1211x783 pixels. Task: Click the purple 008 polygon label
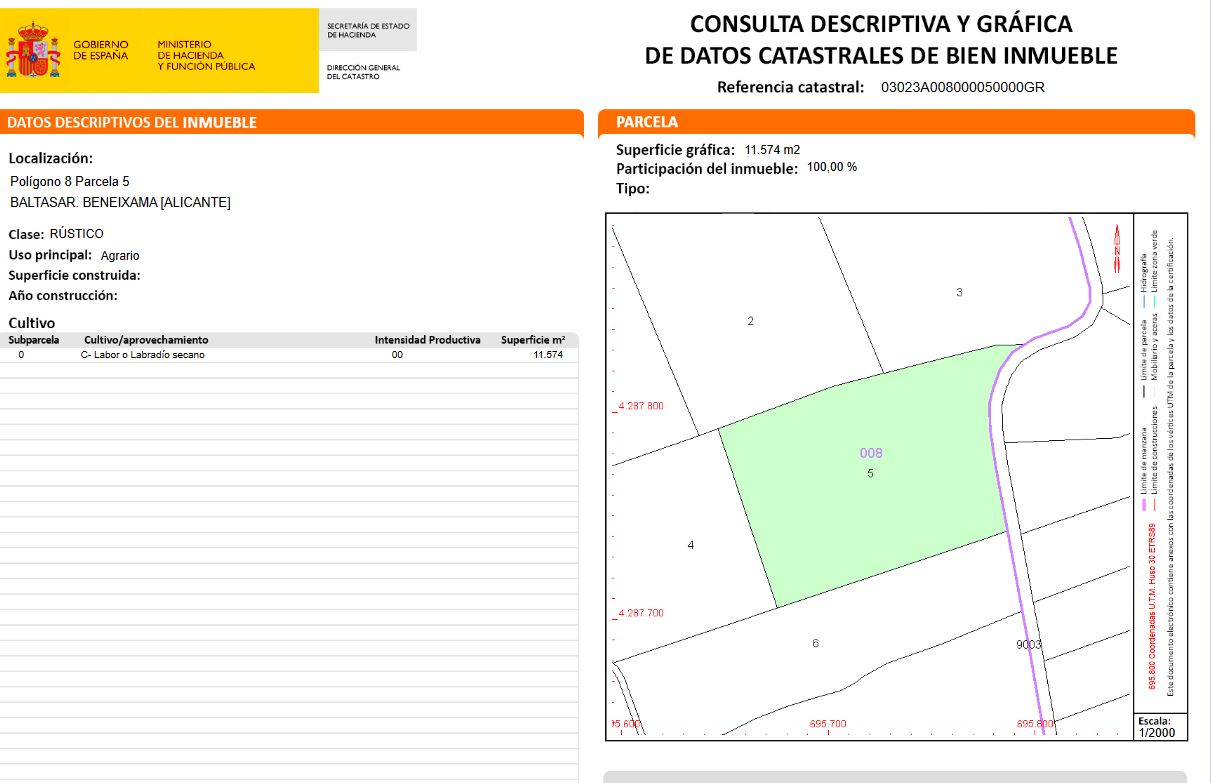(871, 453)
